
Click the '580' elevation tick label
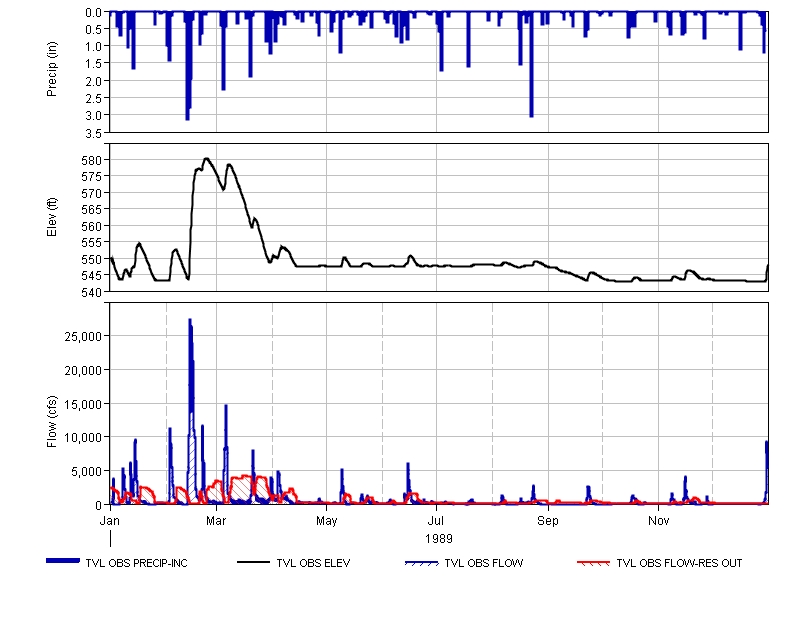pos(92,160)
